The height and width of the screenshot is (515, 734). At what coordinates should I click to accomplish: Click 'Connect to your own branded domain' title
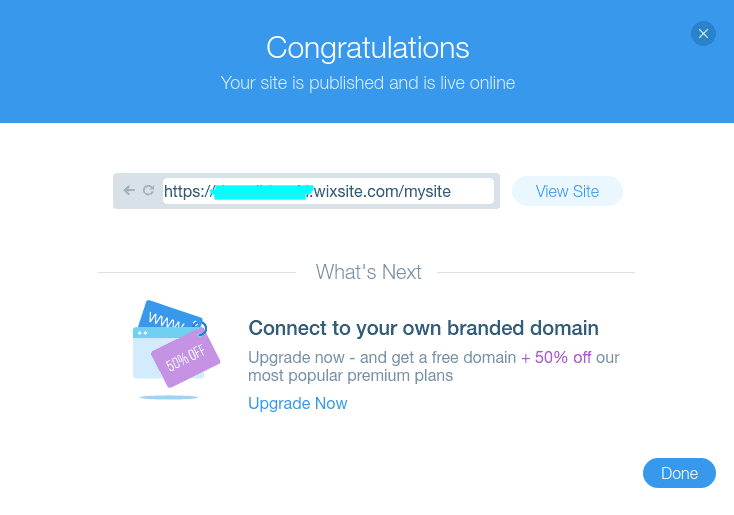423,328
